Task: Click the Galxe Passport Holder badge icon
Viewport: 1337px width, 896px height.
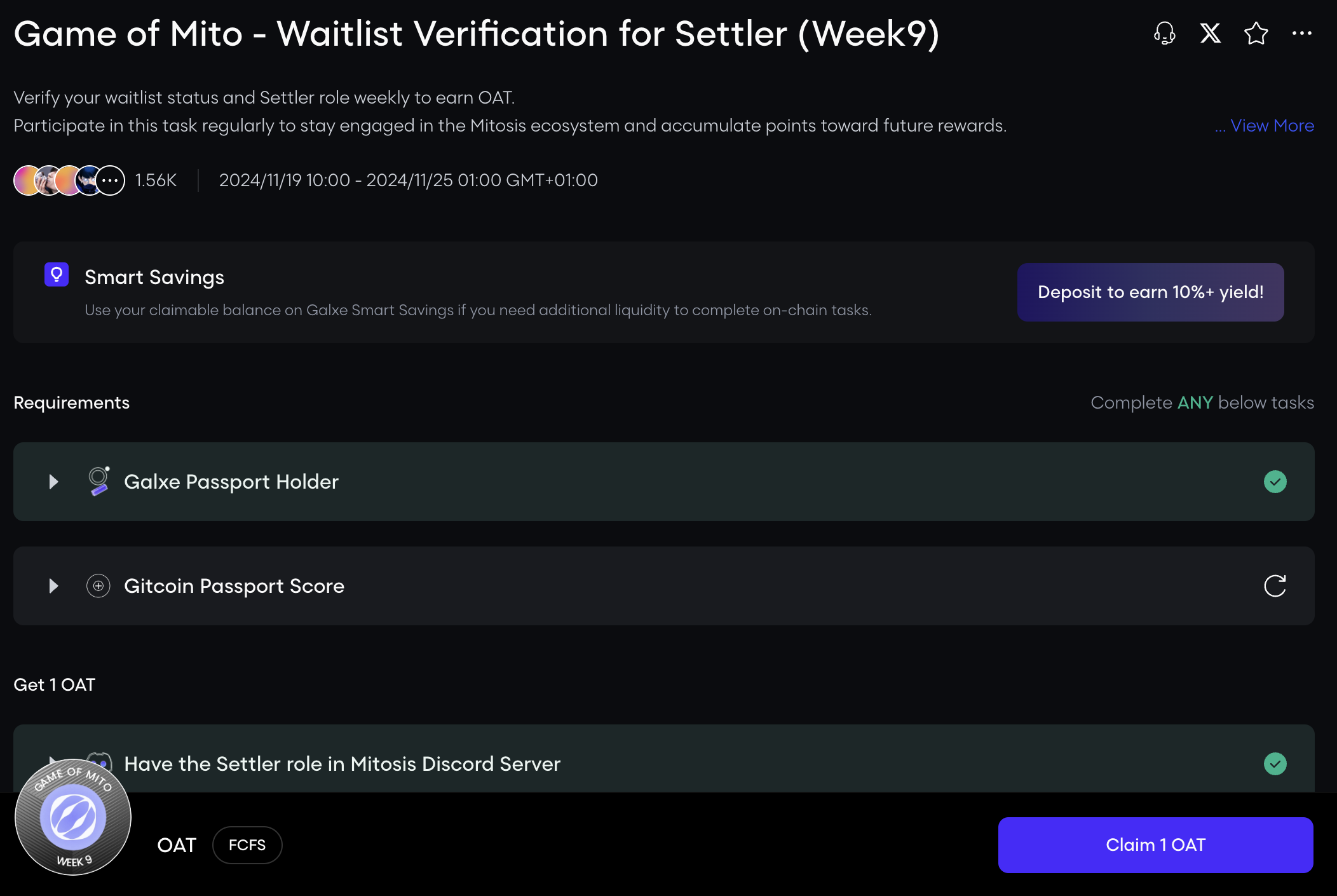Action: coord(98,481)
